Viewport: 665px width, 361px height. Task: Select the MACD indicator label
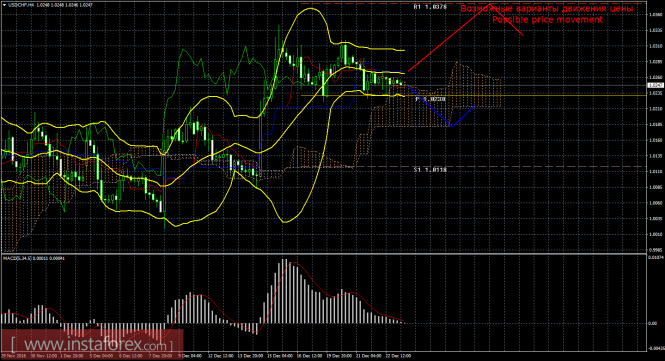coord(34,258)
